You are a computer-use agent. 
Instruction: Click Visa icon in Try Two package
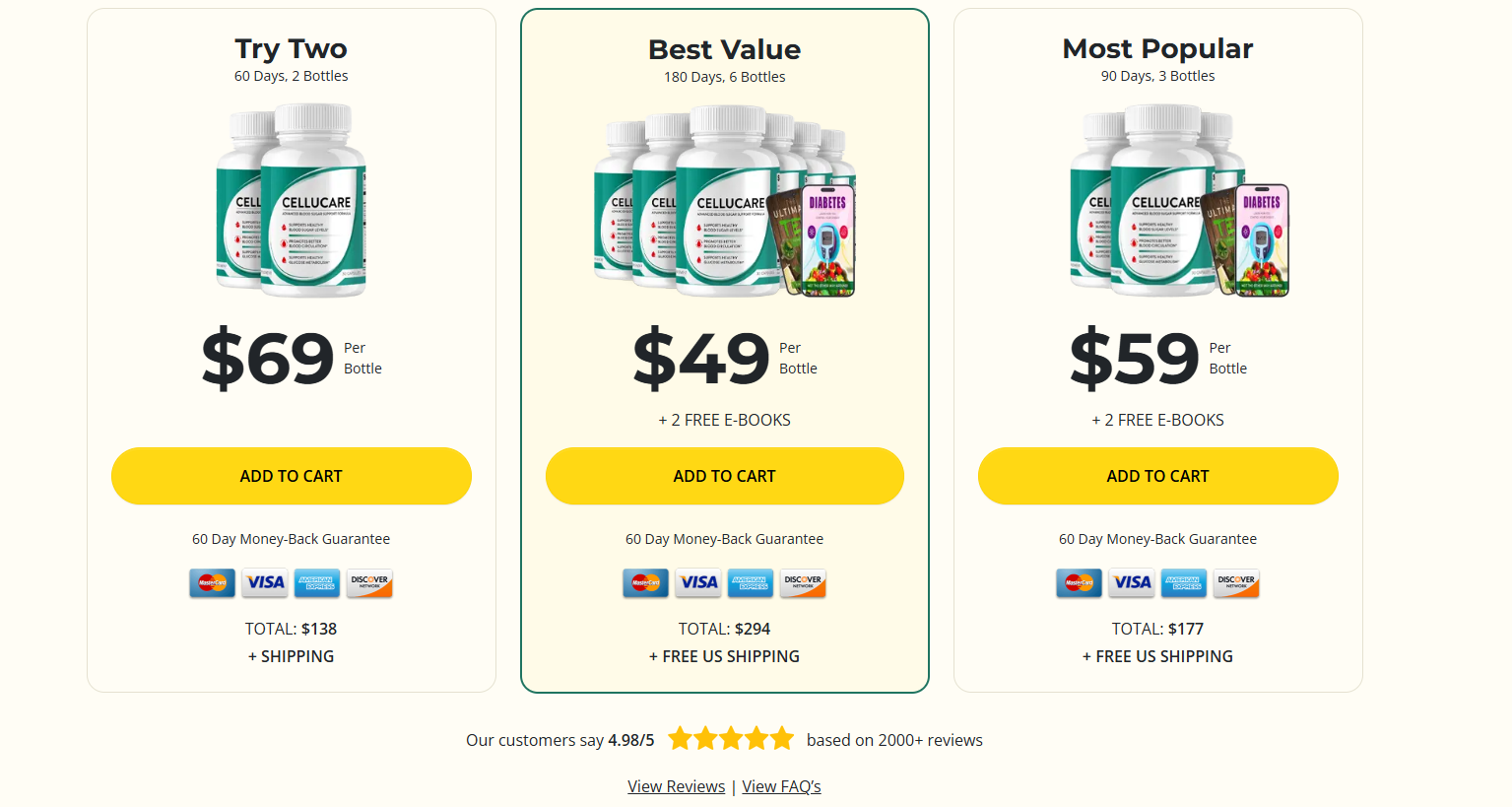pos(265,582)
